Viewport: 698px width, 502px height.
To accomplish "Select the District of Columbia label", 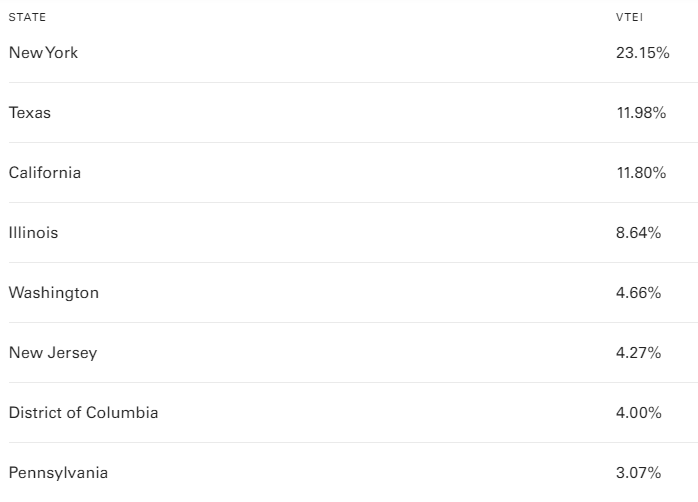I will pos(83,412).
